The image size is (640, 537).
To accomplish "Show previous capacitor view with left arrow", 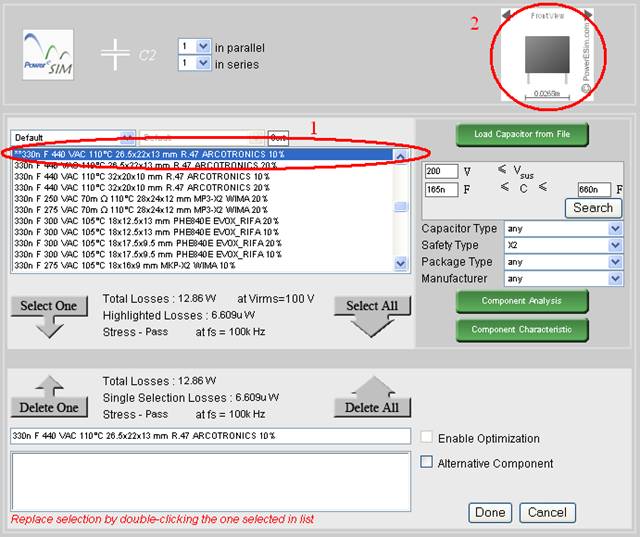I will (506, 15).
